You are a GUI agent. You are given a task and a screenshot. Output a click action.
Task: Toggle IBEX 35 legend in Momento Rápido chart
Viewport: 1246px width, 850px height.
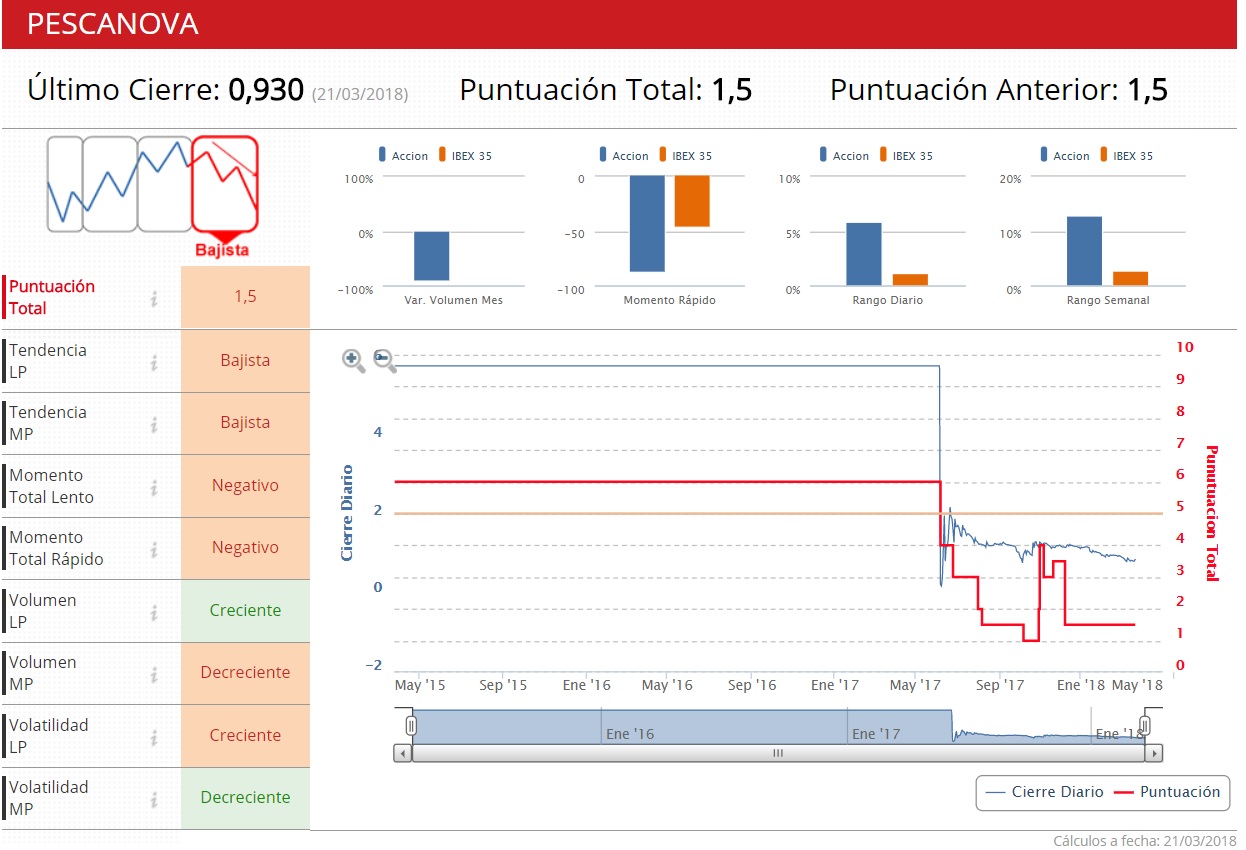[686, 155]
